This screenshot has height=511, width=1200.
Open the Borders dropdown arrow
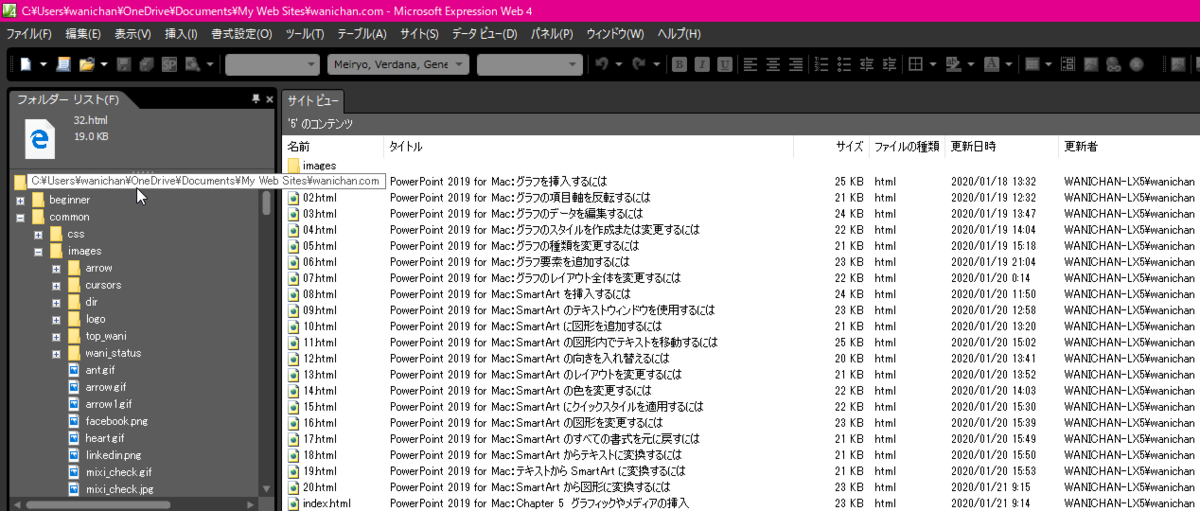pos(933,64)
